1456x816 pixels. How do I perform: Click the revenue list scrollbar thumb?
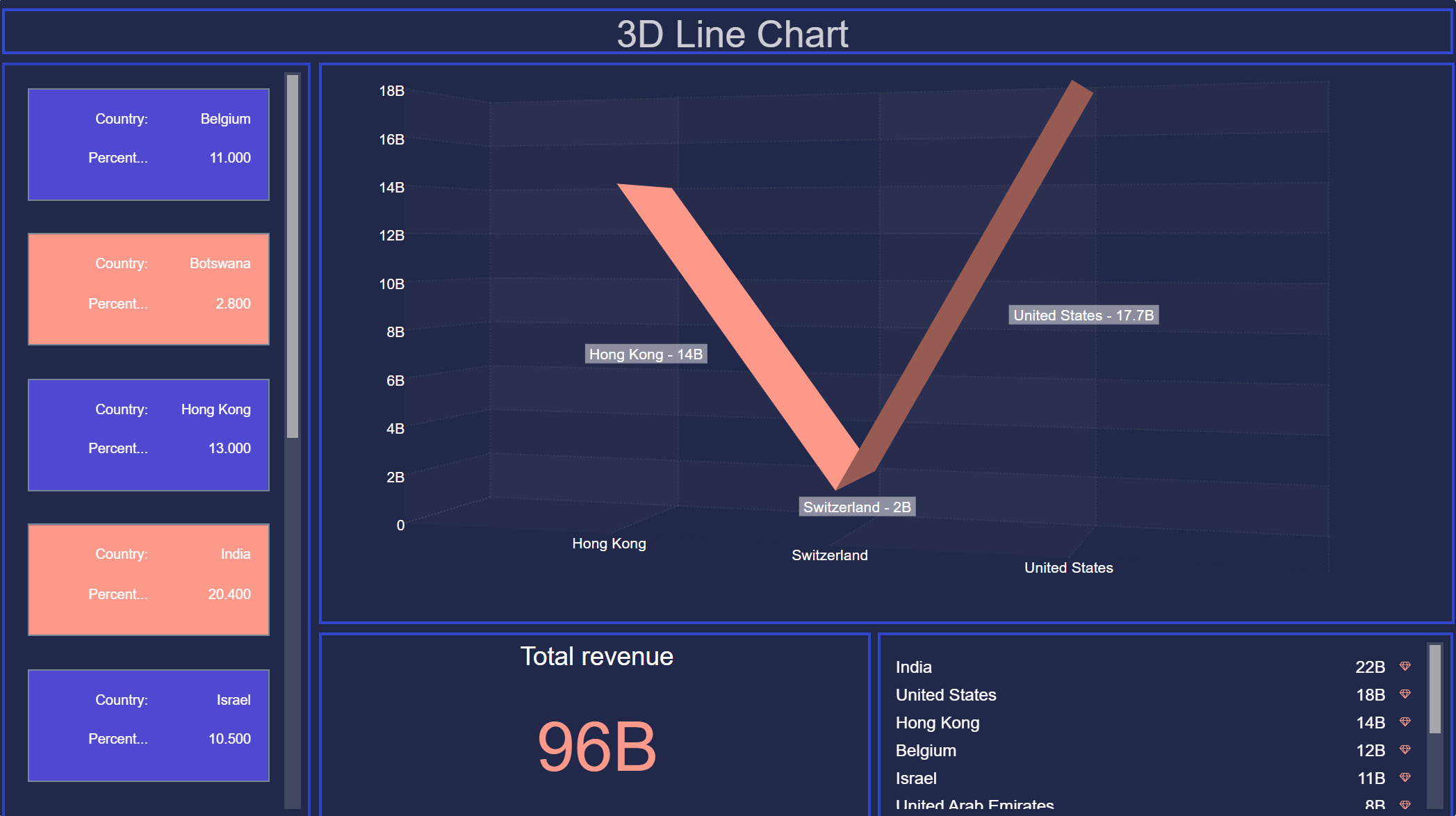tap(1434, 688)
